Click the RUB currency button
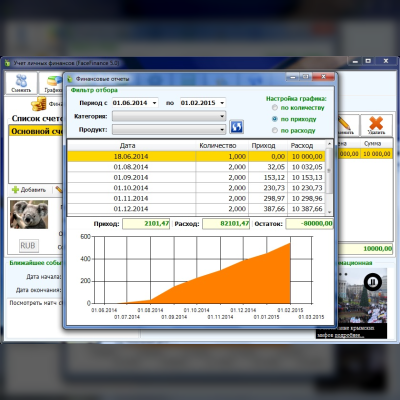Viewport: 400px width, 400px height. click(28, 246)
